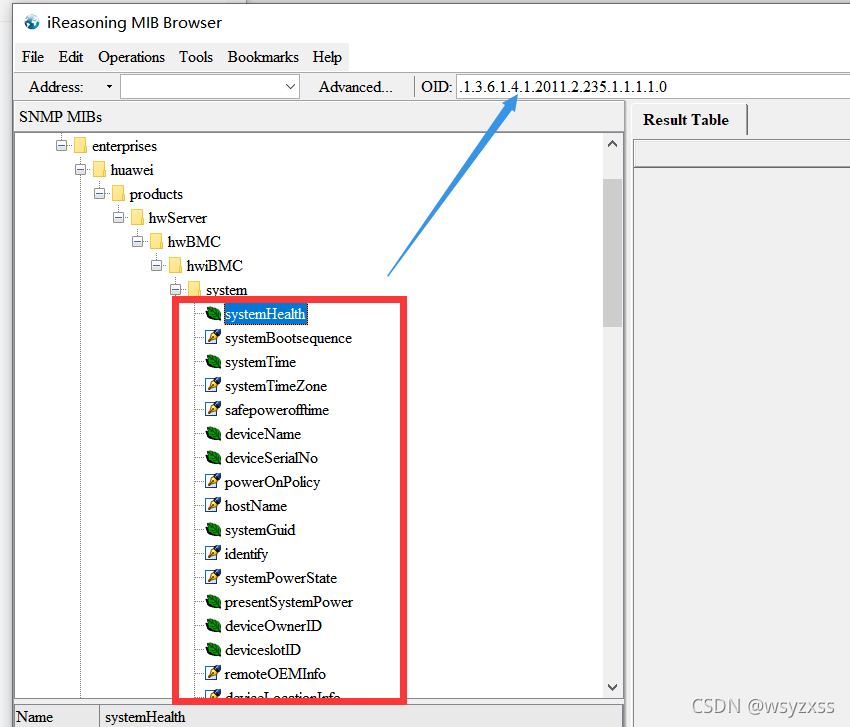The image size is (850, 727).
Task: Open the Help menu
Action: click(327, 57)
